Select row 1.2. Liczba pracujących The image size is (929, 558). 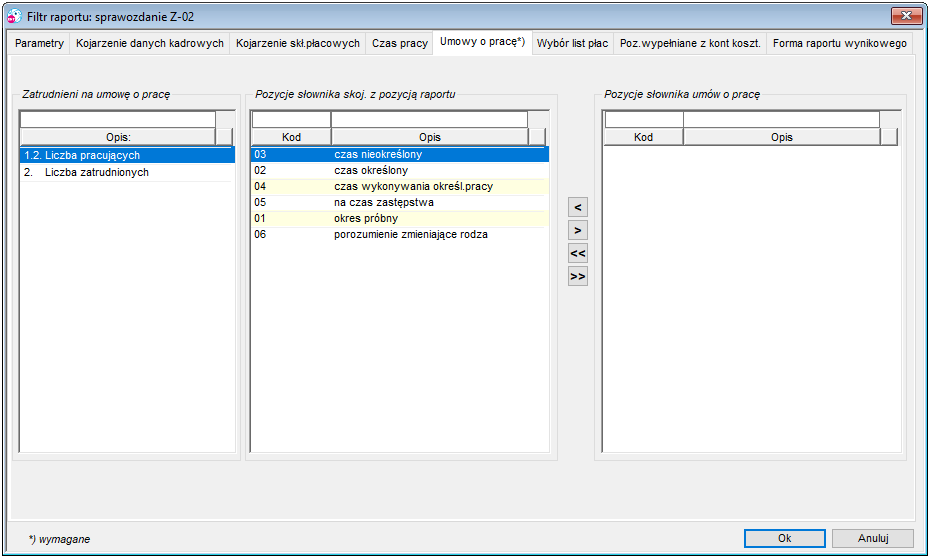tap(127, 155)
